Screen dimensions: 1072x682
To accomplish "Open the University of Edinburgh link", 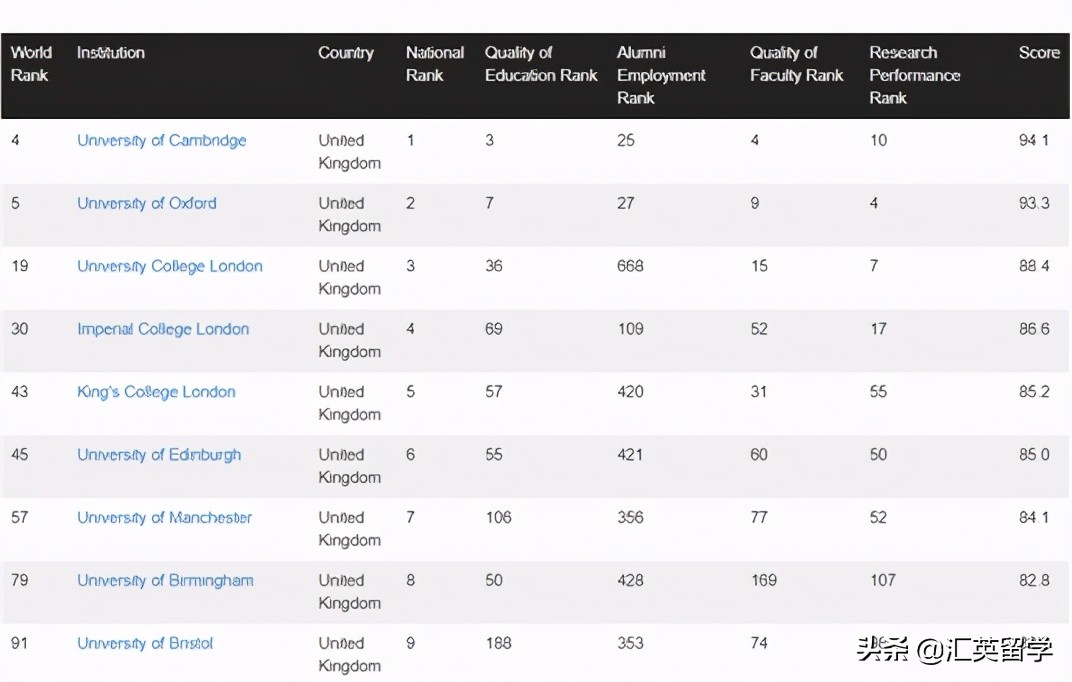I will (x=159, y=456).
